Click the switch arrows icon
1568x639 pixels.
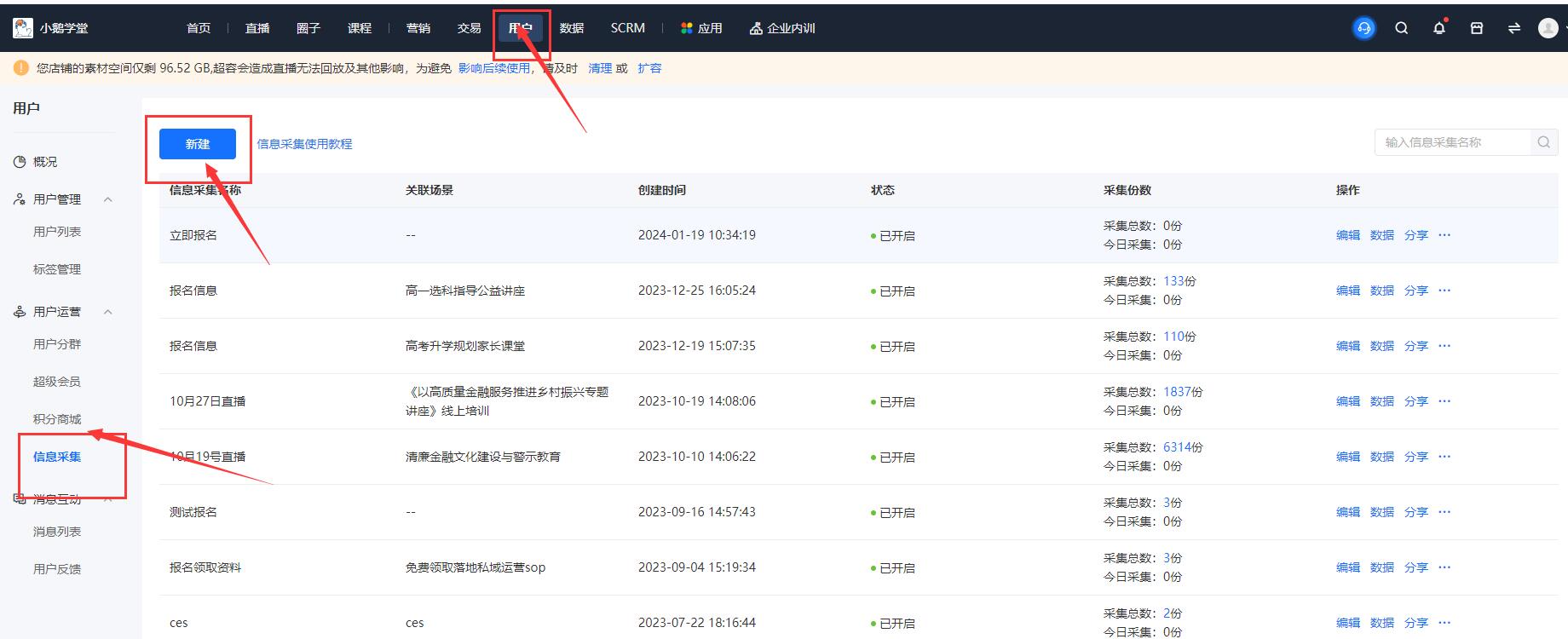tap(1514, 28)
